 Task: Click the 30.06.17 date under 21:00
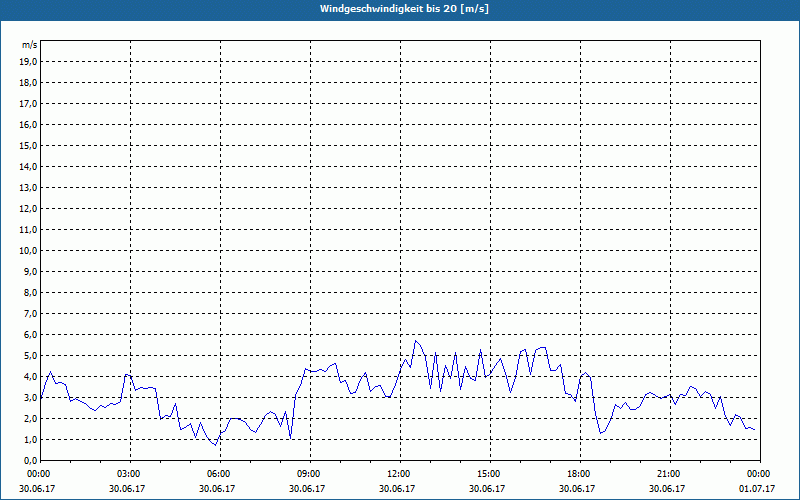point(667,488)
